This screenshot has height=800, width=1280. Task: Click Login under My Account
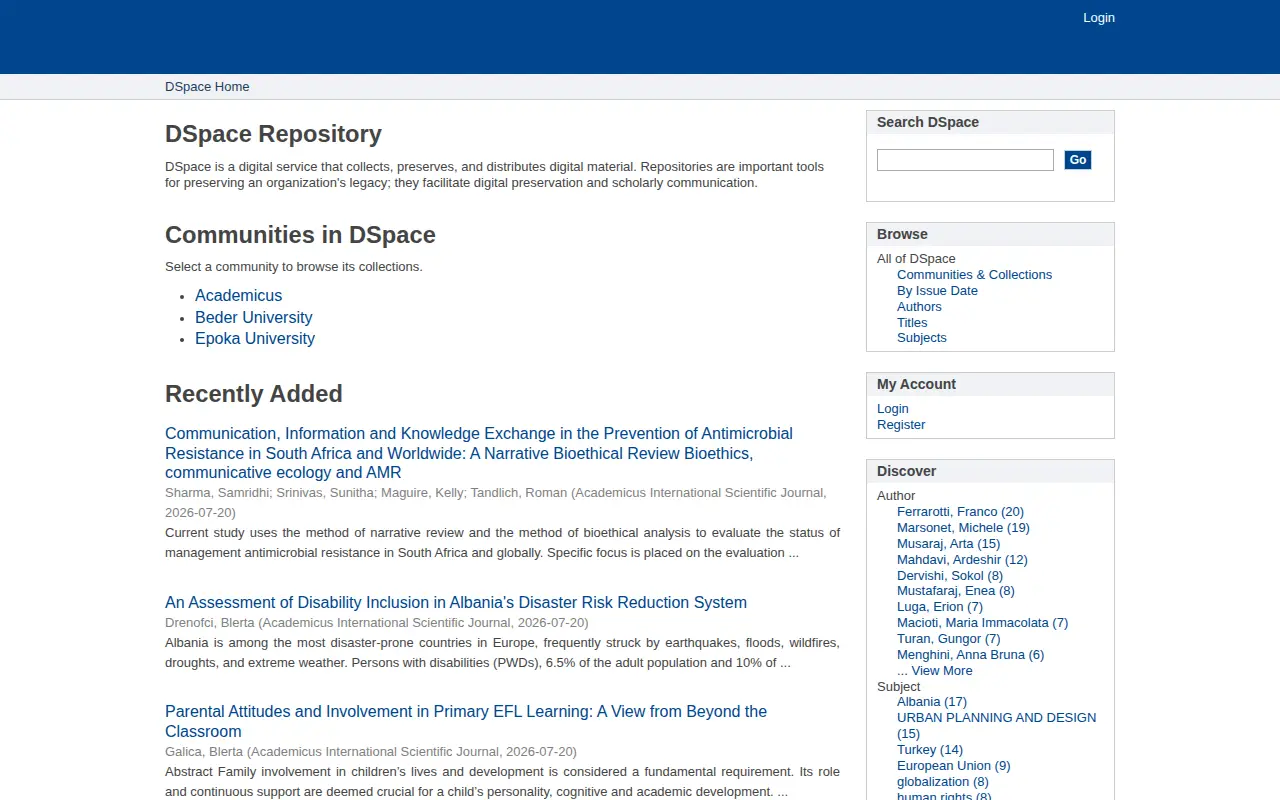[x=893, y=409]
